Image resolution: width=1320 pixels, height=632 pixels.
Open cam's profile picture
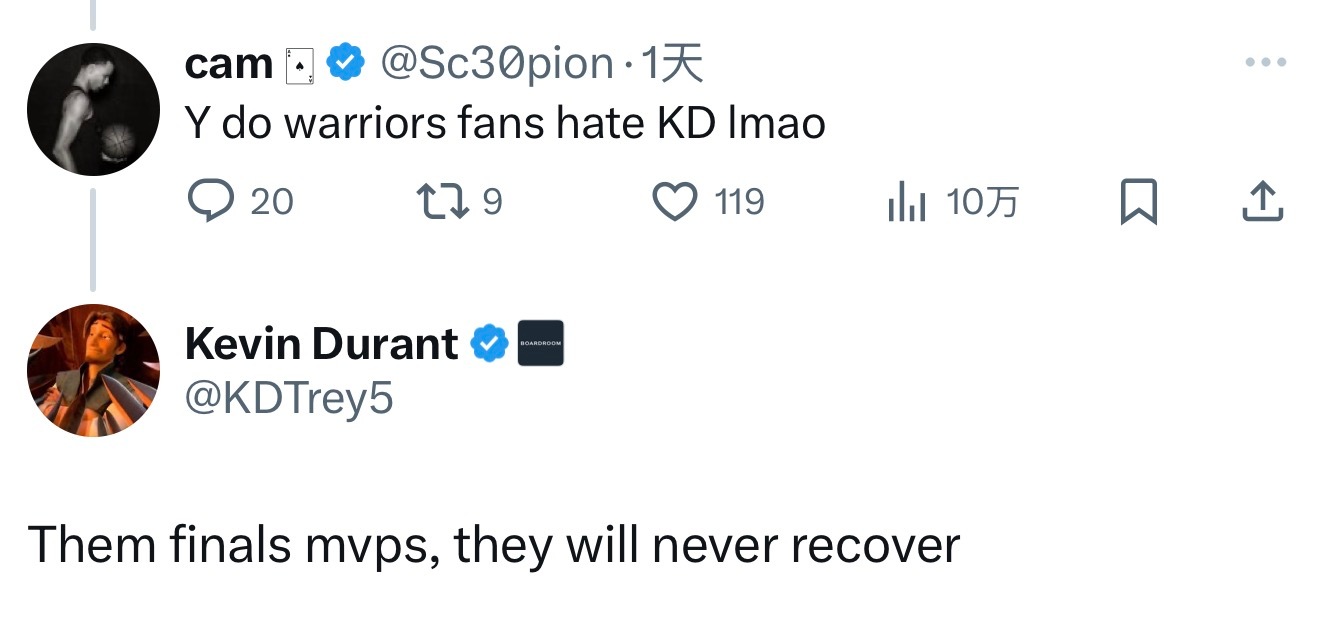93,110
